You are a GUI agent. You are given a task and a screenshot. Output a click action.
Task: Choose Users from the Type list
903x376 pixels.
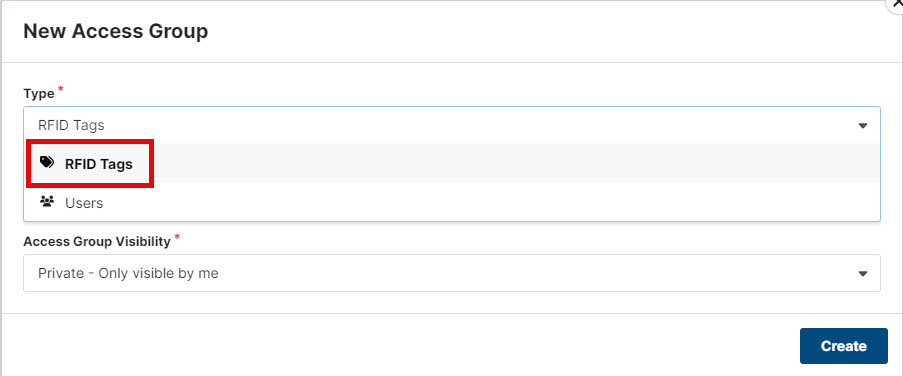(x=84, y=203)
